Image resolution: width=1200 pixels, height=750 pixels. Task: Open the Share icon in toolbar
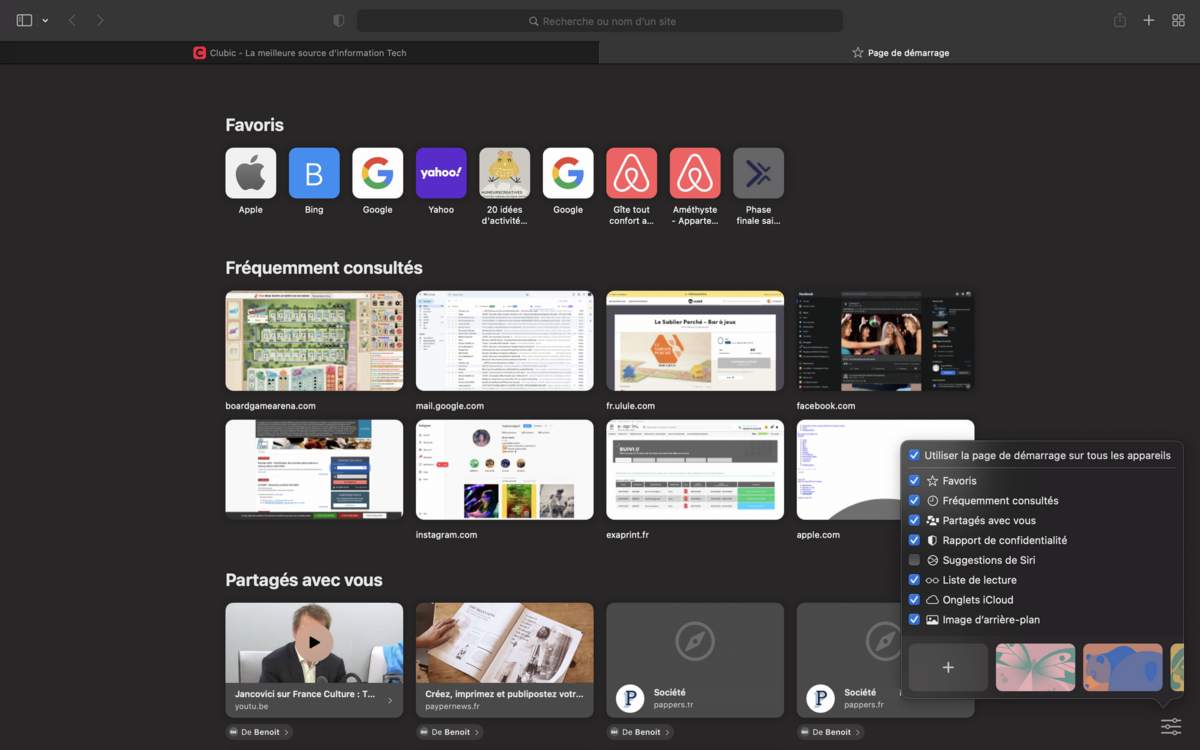click(x=1120, y=20)
